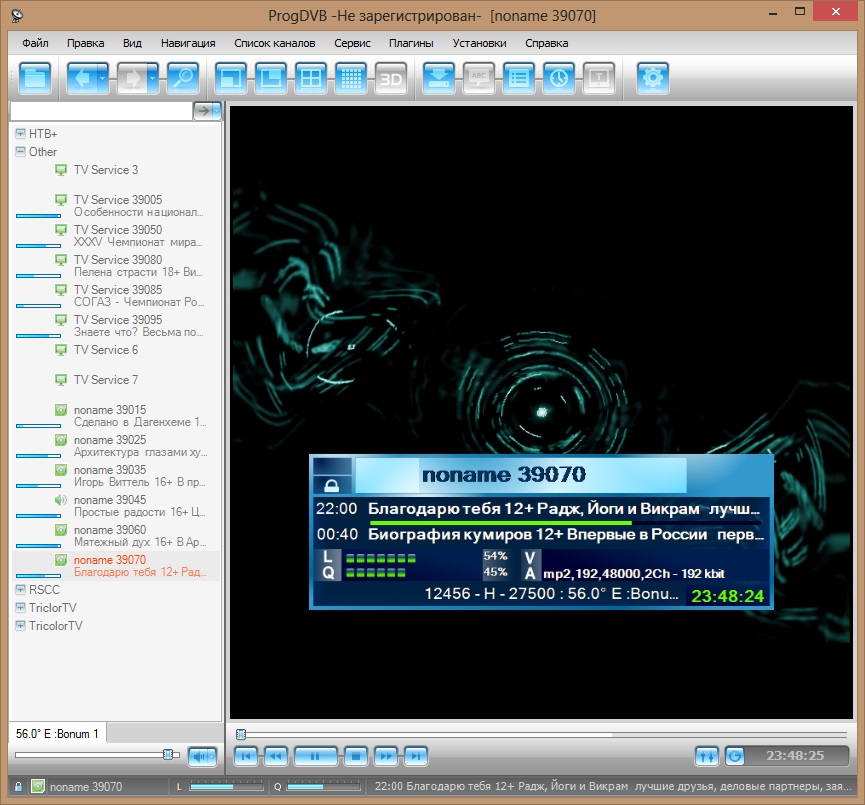Image resolution: width=865 pixels, height=805 pixels.
Task: Switch to mosaic grid view icon
Action: tap(350, 78)
